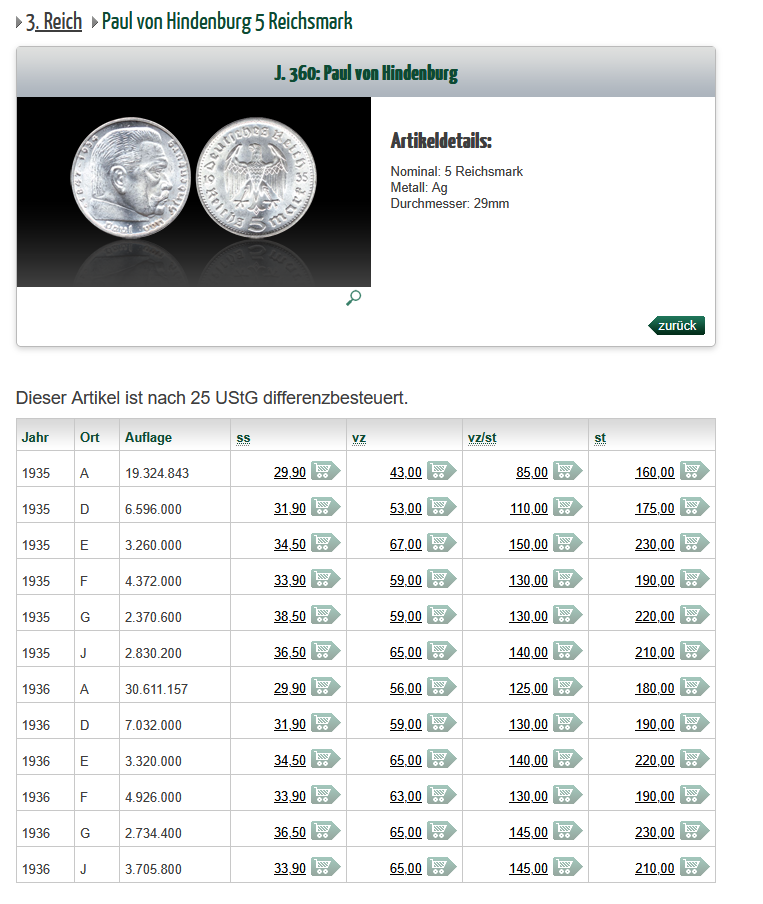
Task: Click mintage value 30.611.157
Action: pos(156,689)
